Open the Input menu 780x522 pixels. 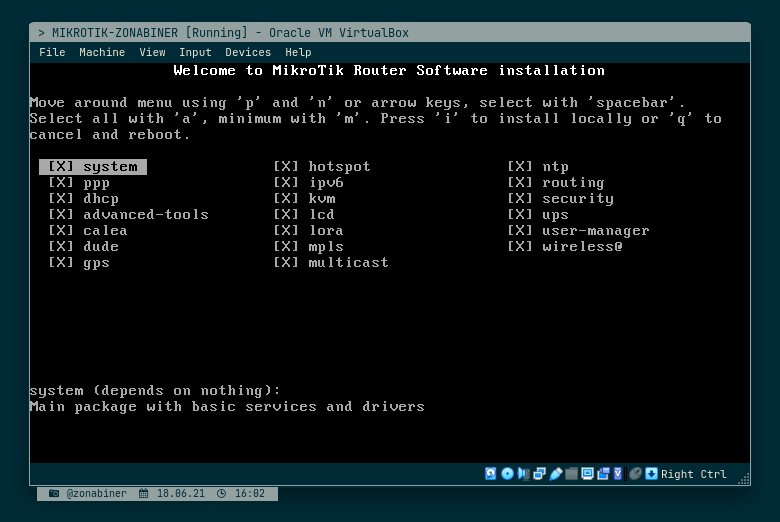click(195, 52)
